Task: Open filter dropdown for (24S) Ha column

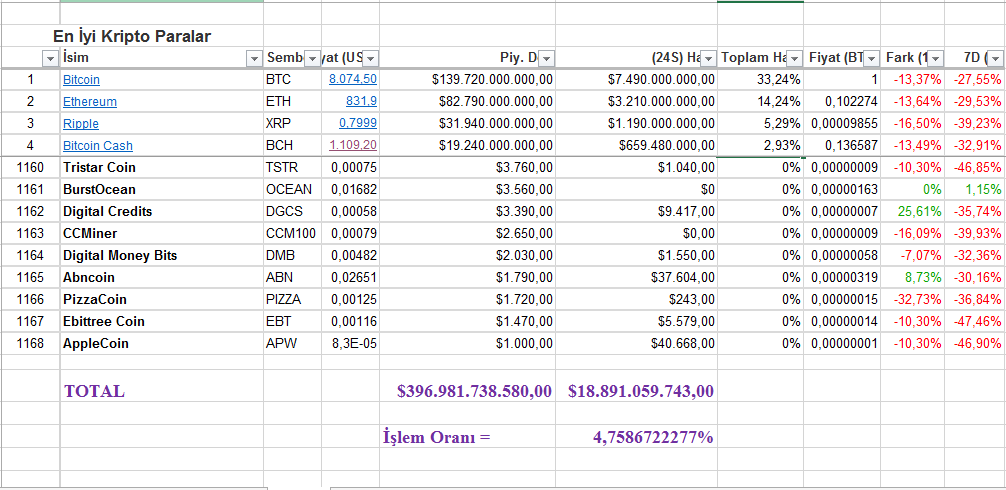Action: 708,59
